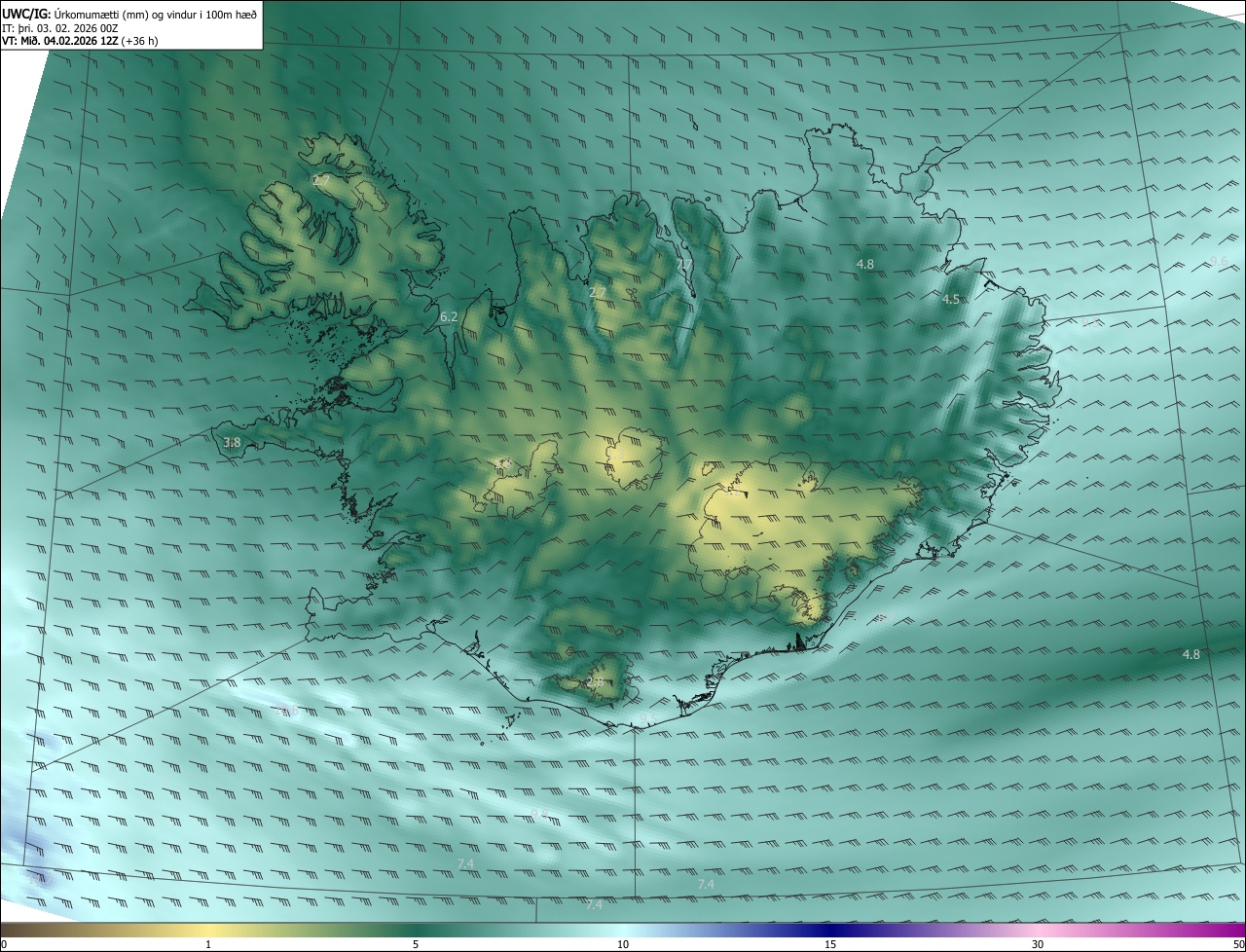The width and height of the screenshot is (1246, 952).
Task: Click the 'IT: þri. 03. 02. 2026 00Z' line
Action: tap(60, 27)
